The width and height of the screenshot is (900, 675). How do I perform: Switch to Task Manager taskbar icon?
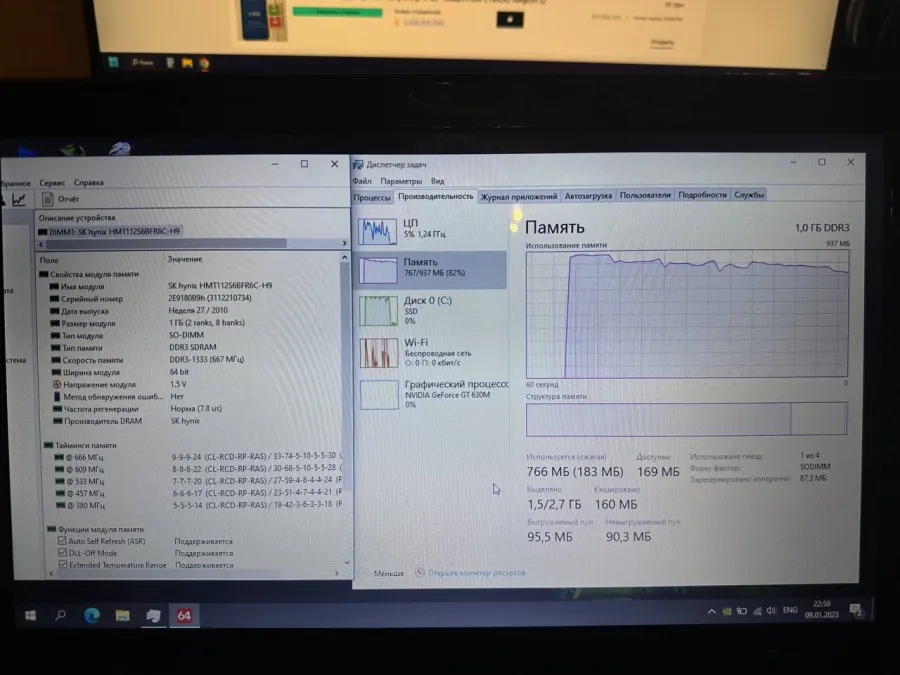(x=153, y=616)
